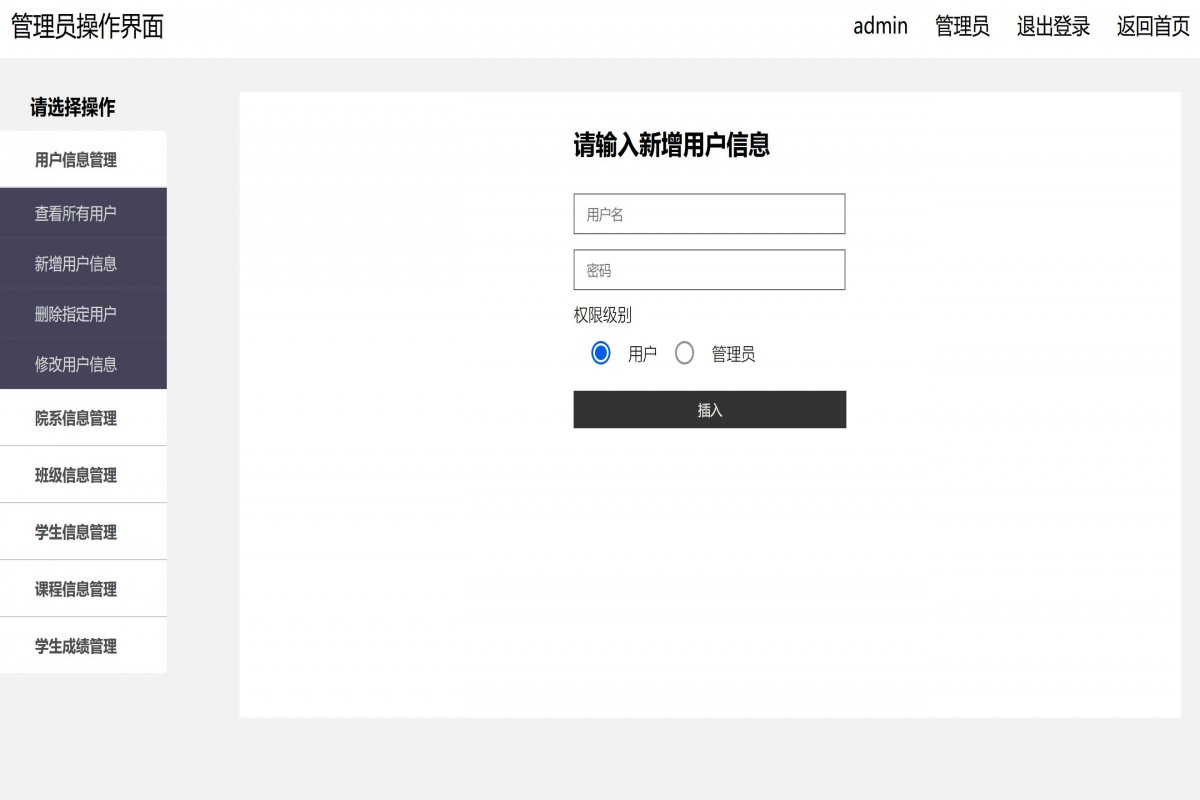Click 退出登录 to log out
1200x800 pixels.
pos(1051,26)
